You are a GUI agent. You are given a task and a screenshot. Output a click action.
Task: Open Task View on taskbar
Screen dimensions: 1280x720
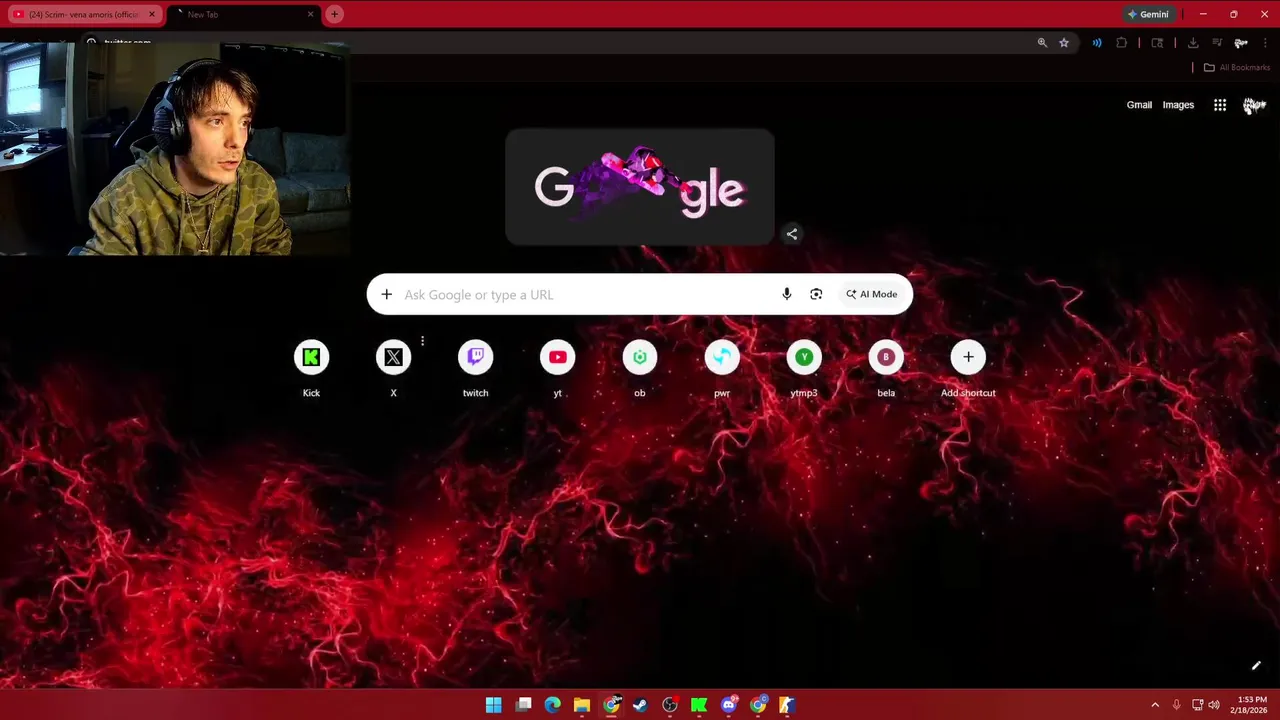pos(523,705)
